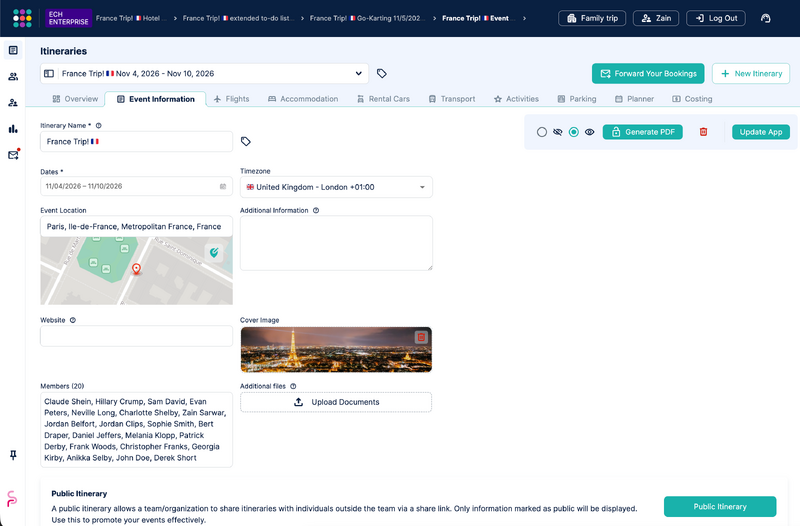This screenshot has height=526, width=800.
Task: Switch to the Flights tab
Action: point(232,99)
